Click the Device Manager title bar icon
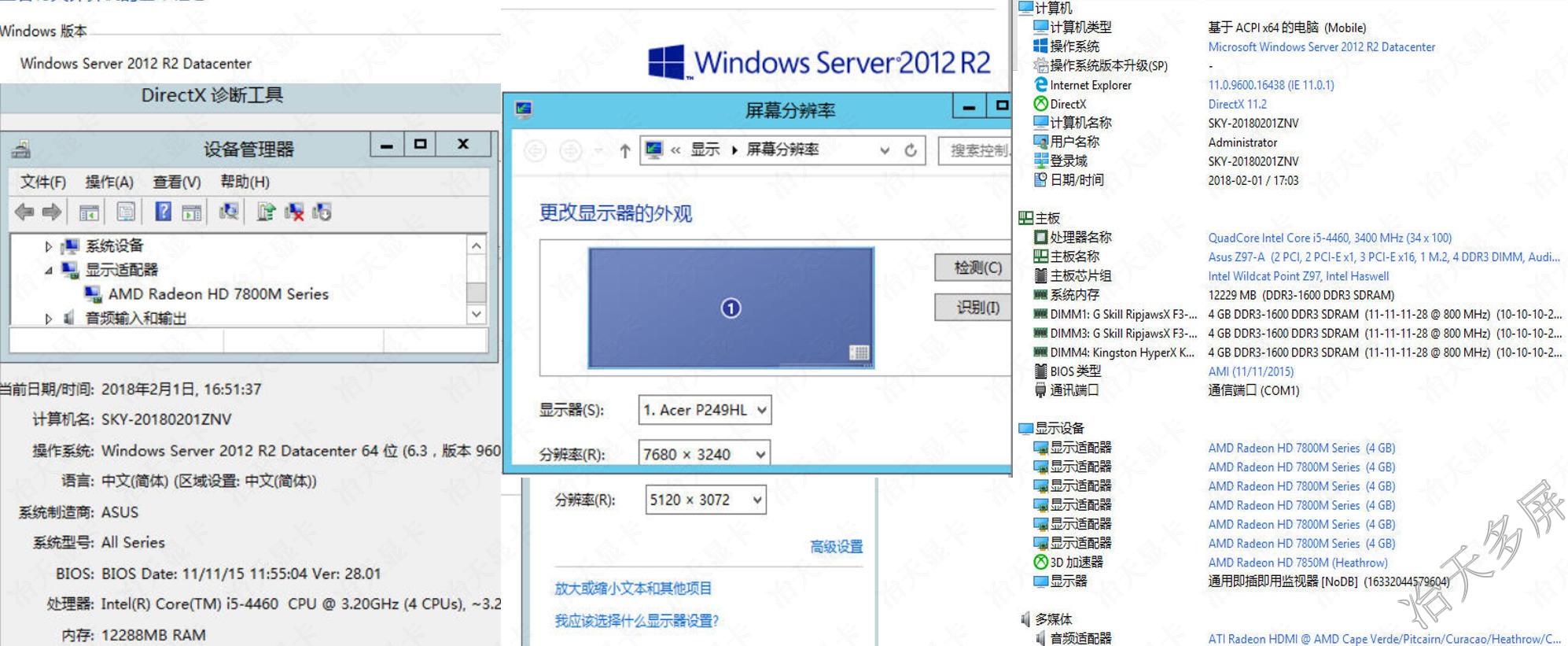This screenshot has height=646, width=1568. [22, 149]
